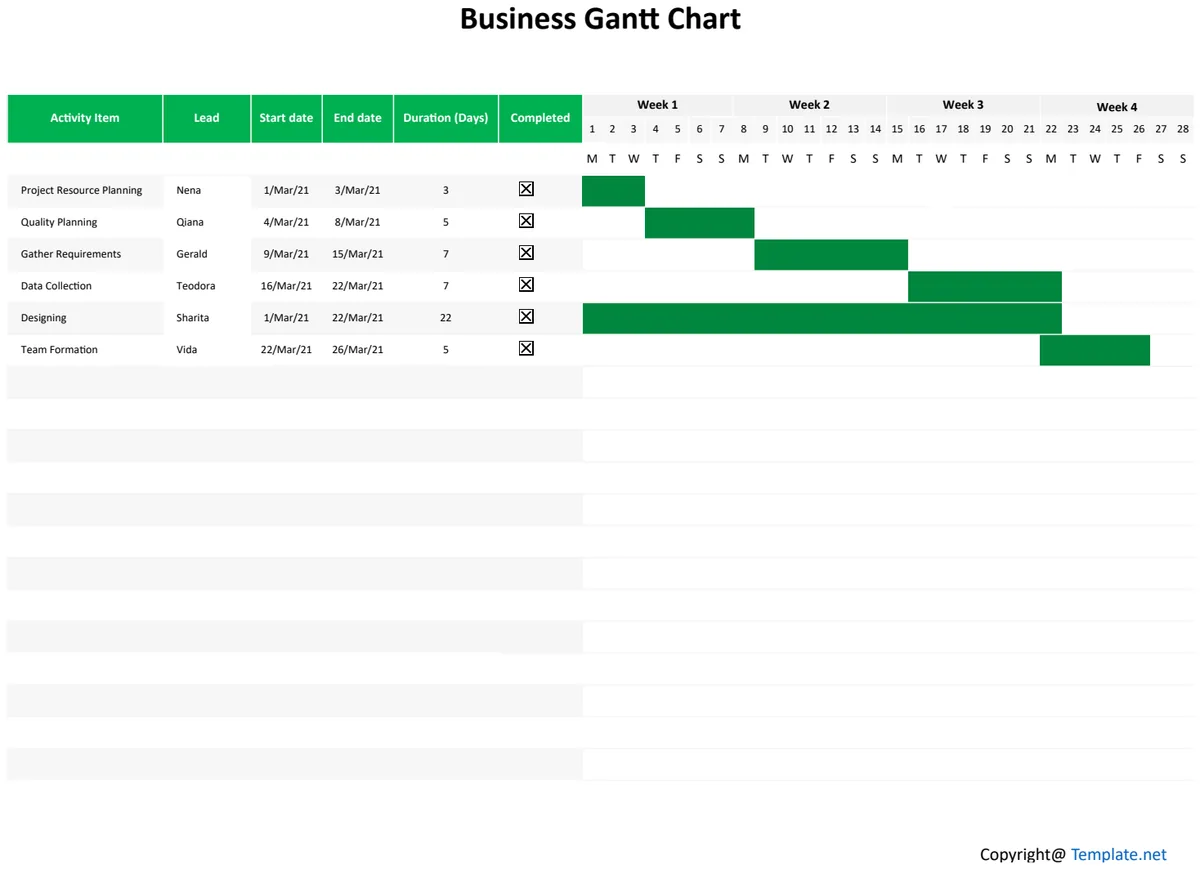This screenshot has width=1200, height=869.
Task: Select the Week 4 header
Action: click(1117, 107)
